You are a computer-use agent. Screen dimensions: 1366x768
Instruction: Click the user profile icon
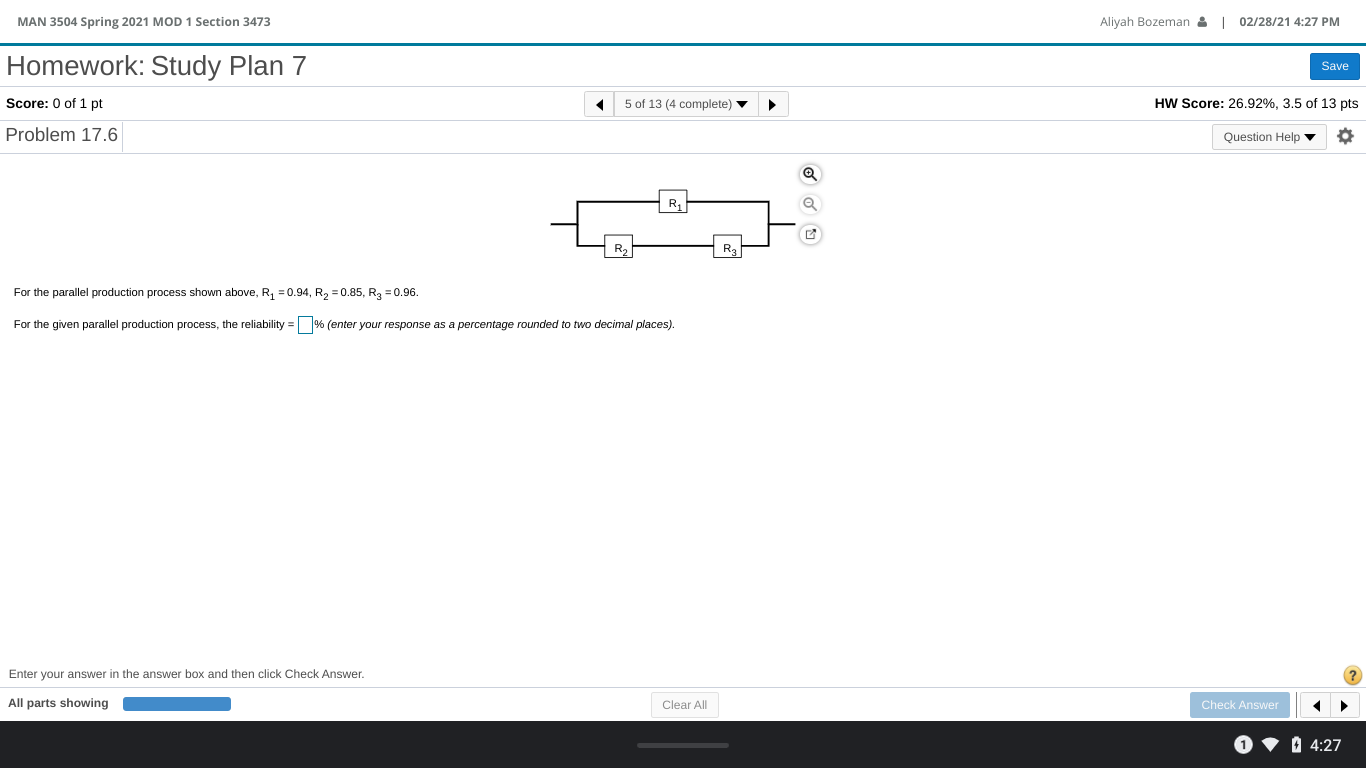click(x=1202, y=22)
